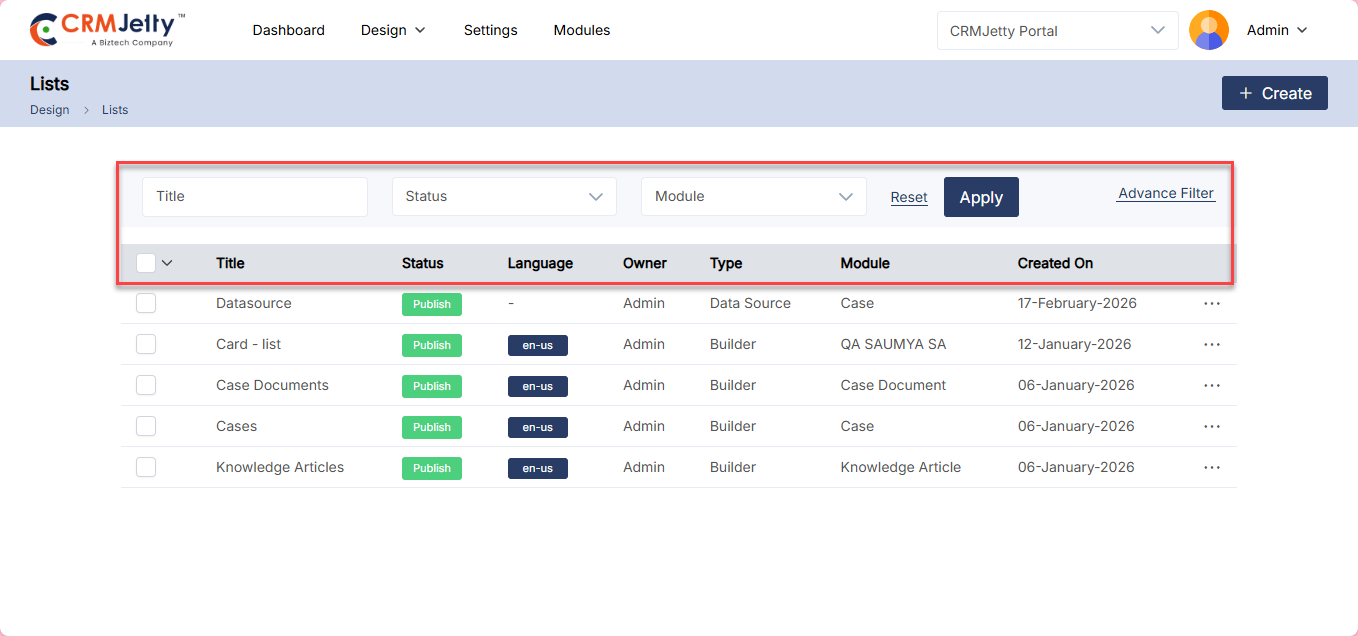The height and width of the screenshot is (636, 1358).
Task: Select the Knowledge Articles row checkbox
Action: click(x=146, y=467)
